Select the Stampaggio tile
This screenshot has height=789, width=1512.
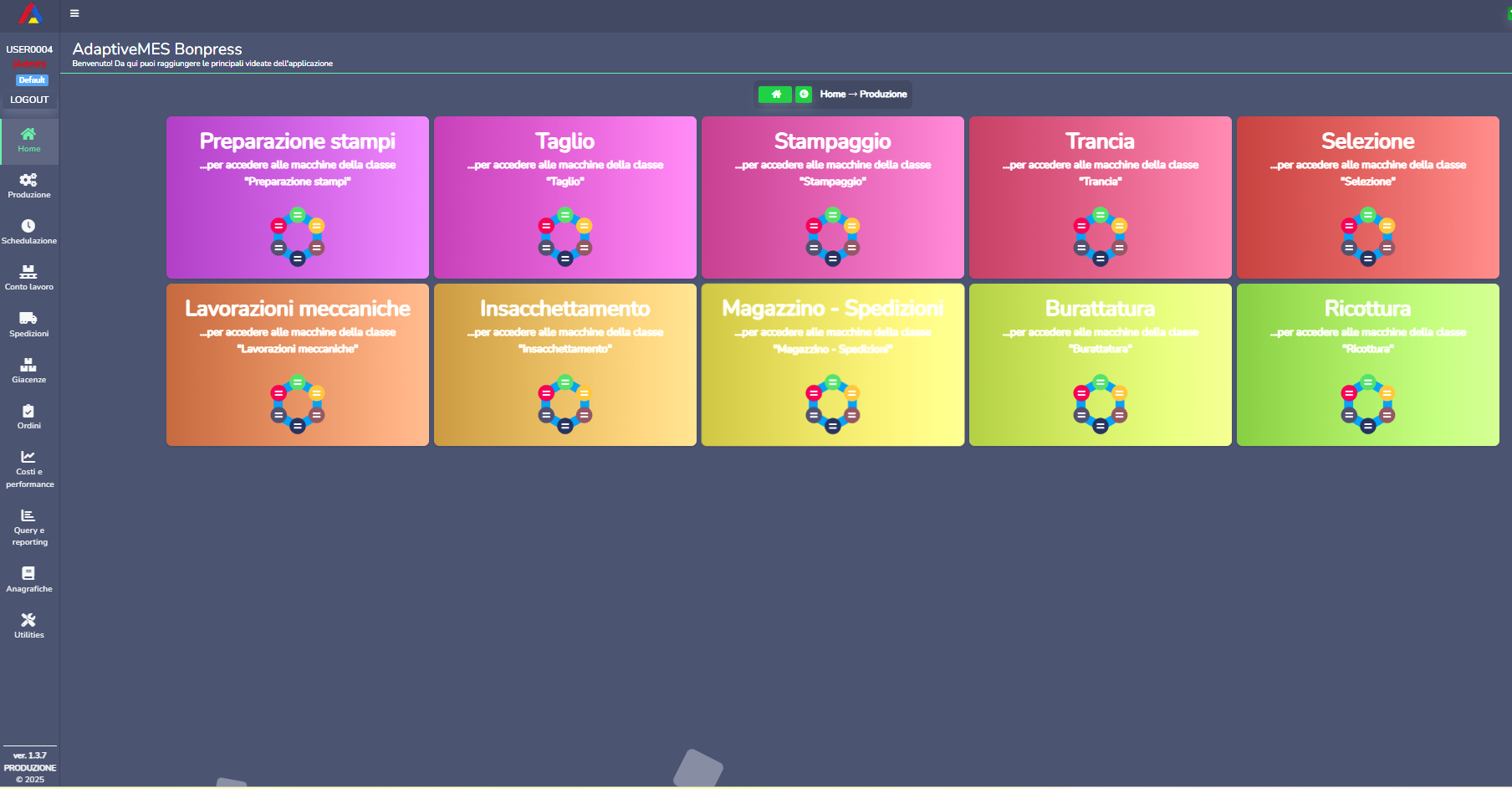pos(833,197)
